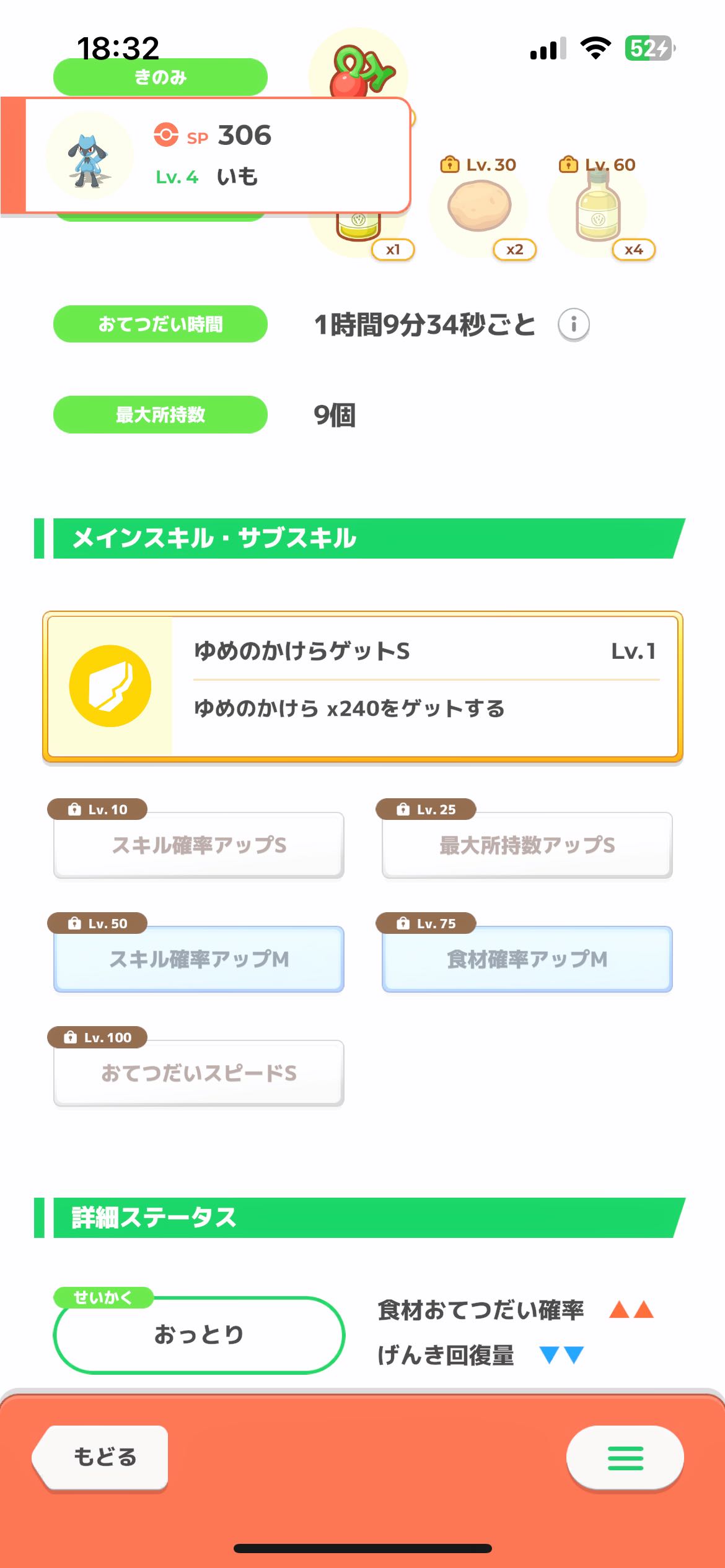Select locked subskill おてつだいスピードS
This screenshot has height=1568, width=725.
pos(199,1073)
